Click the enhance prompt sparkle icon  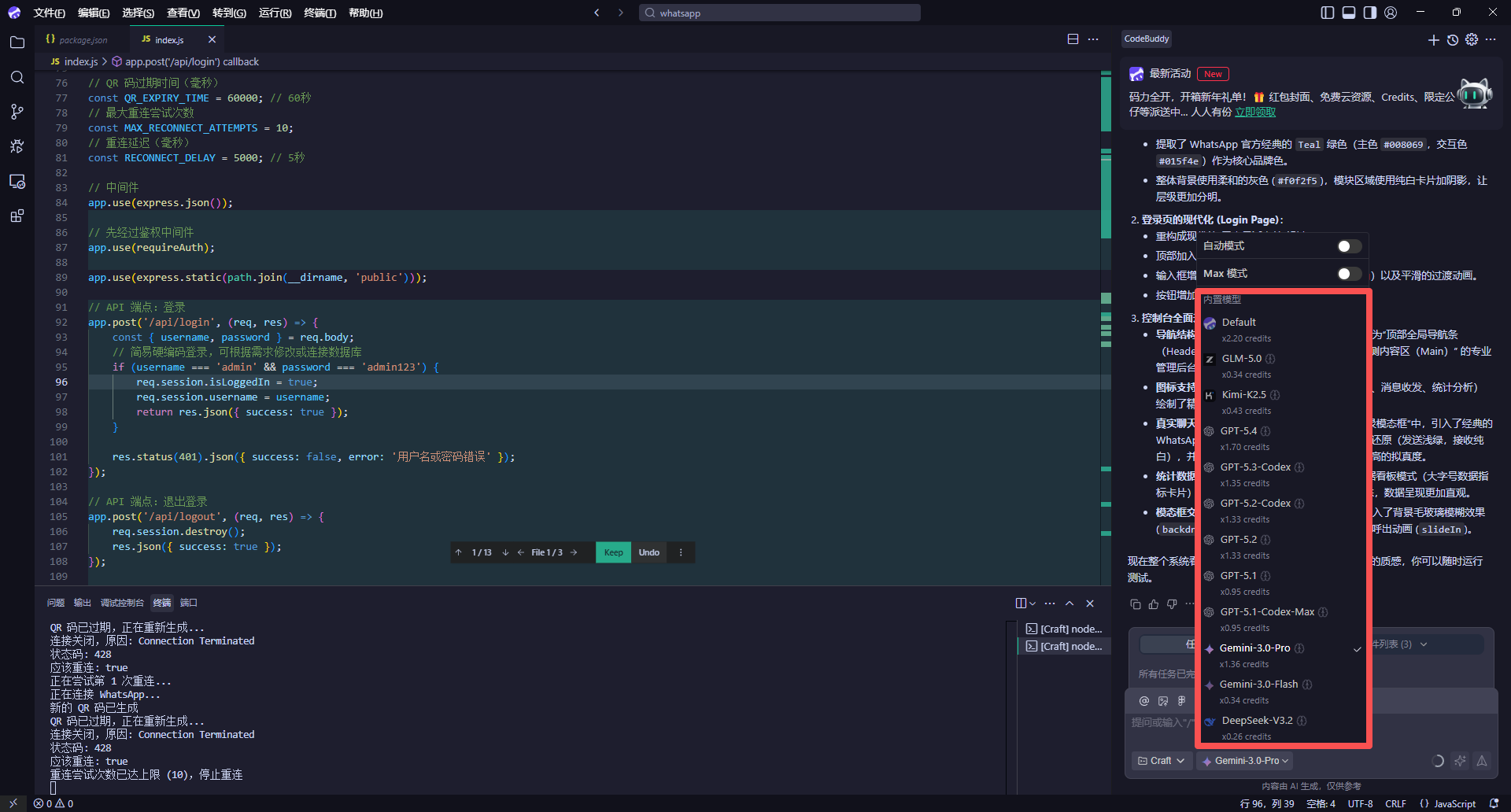1461,761
